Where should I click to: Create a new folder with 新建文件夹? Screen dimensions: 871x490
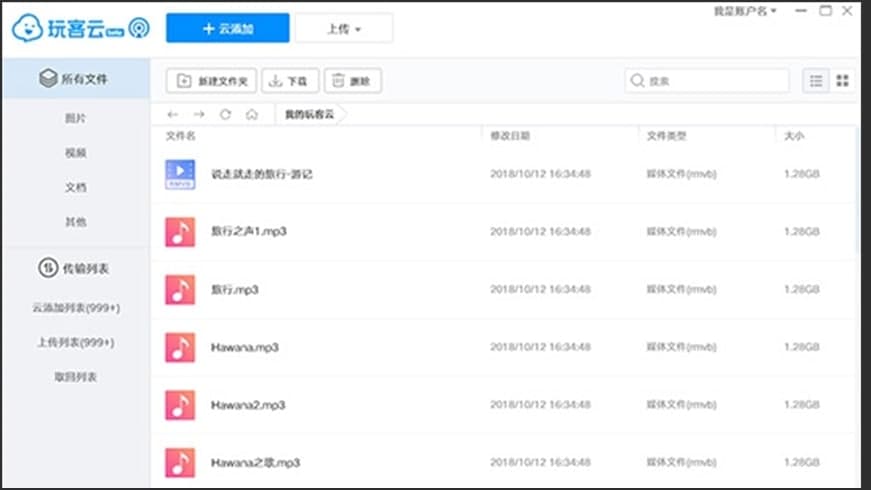pyautogui.click(x=211, y=81)
